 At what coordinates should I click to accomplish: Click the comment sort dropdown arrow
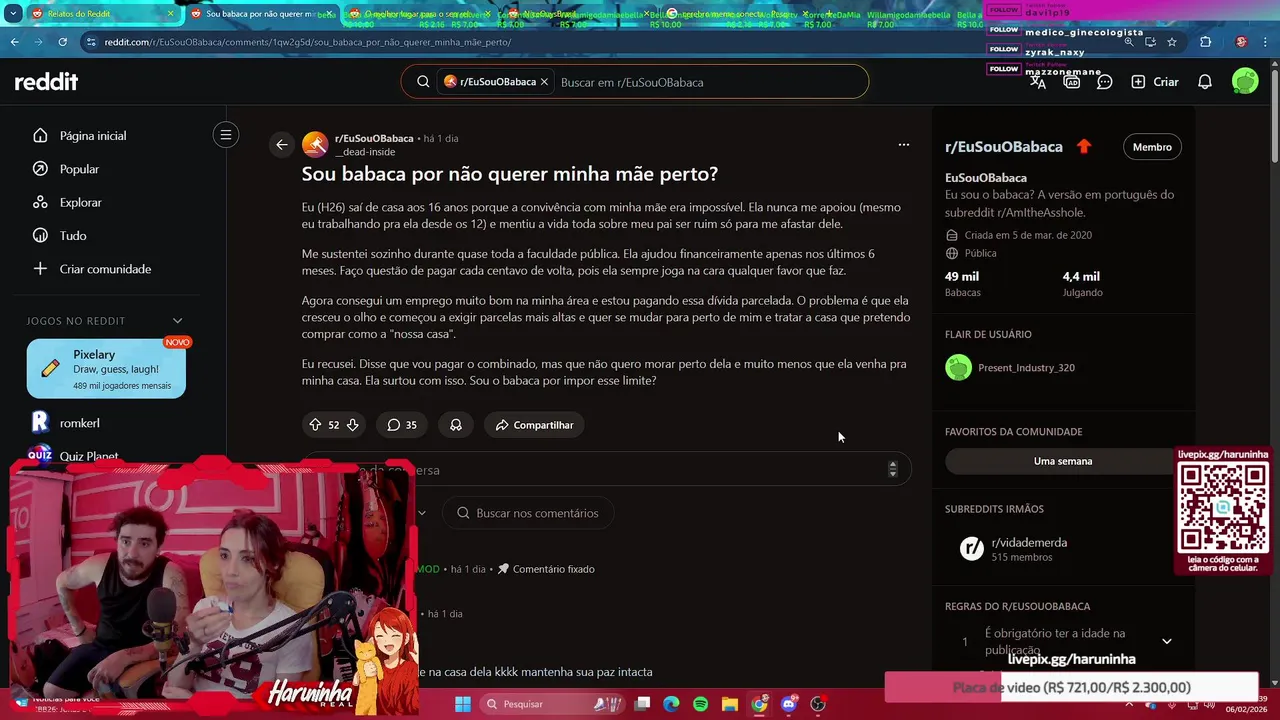coord(421,513)
